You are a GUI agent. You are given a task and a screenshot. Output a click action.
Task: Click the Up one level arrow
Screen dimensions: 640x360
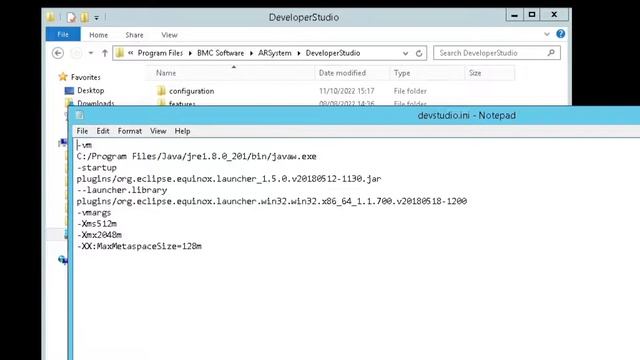(x=104, y=53)
